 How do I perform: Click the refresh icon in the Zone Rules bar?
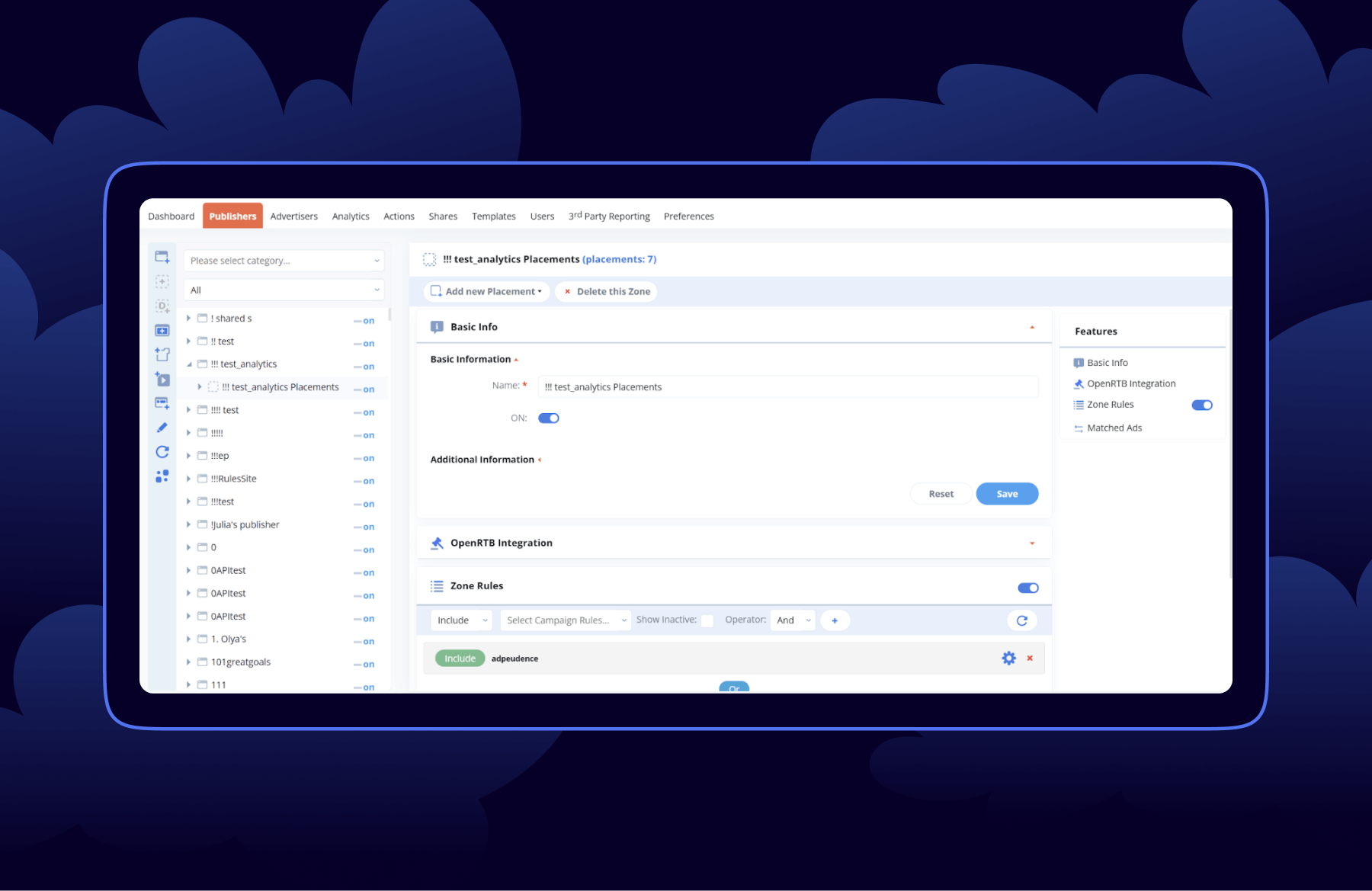(x=1022, y=620)
